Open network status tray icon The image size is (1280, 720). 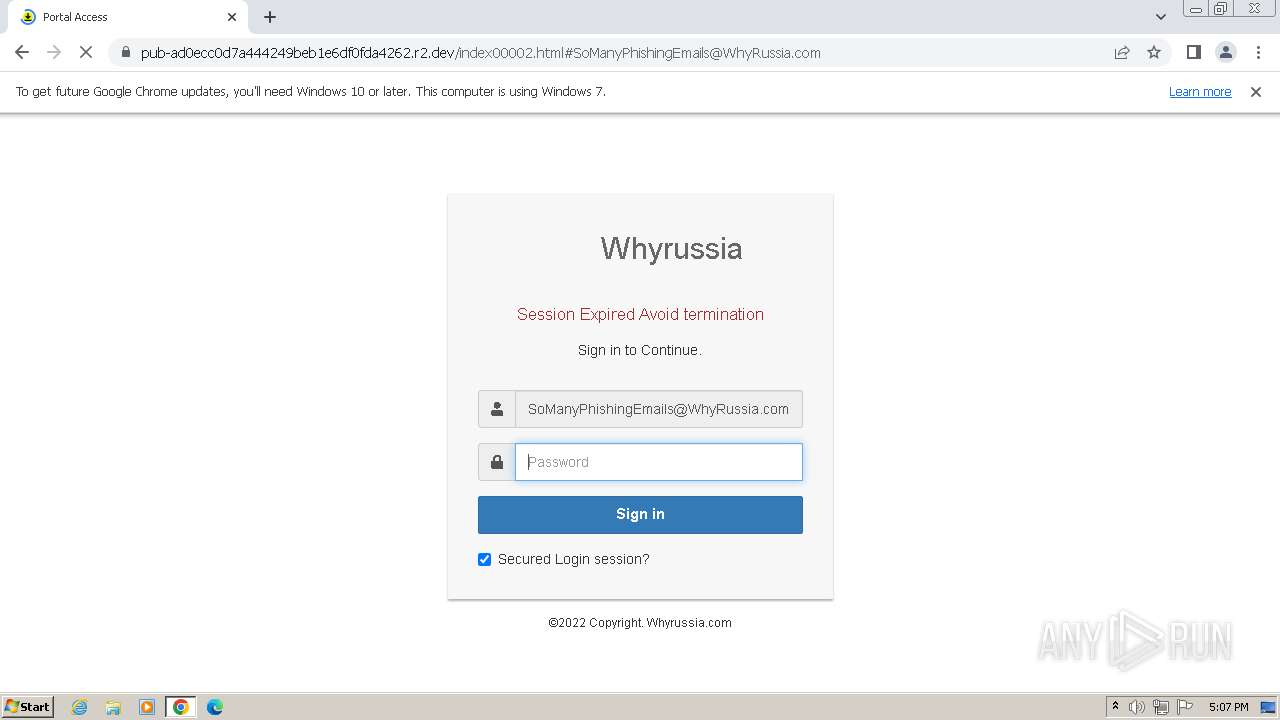coord(1161,707)
